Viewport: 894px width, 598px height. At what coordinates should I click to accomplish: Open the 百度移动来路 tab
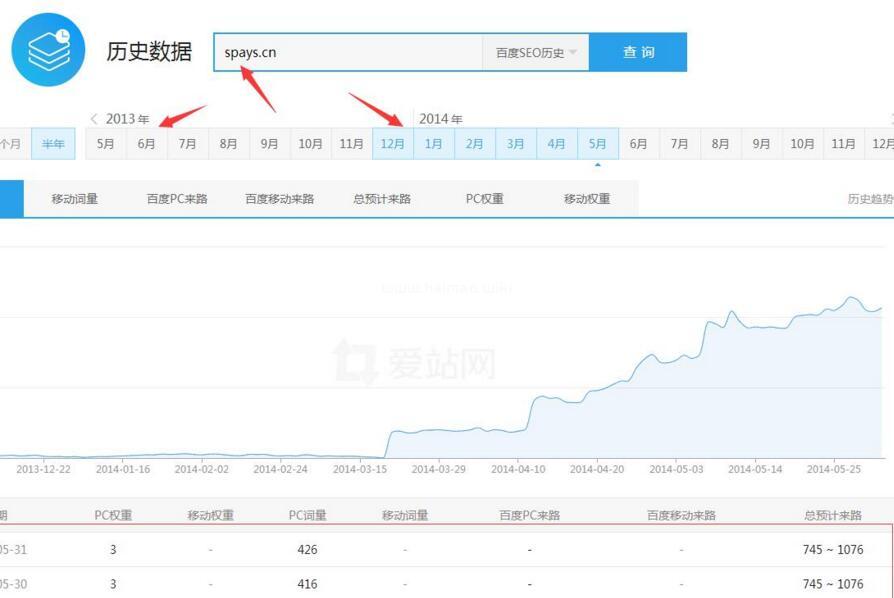tap(279, 199)
